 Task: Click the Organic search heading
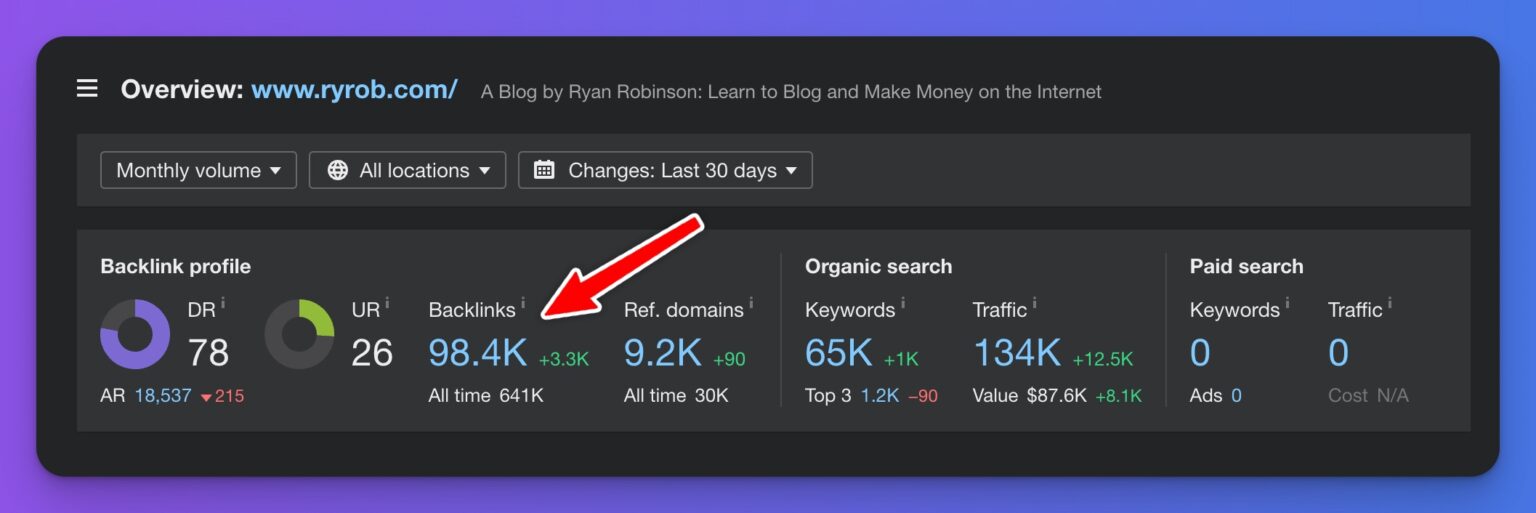pos(878,267)
